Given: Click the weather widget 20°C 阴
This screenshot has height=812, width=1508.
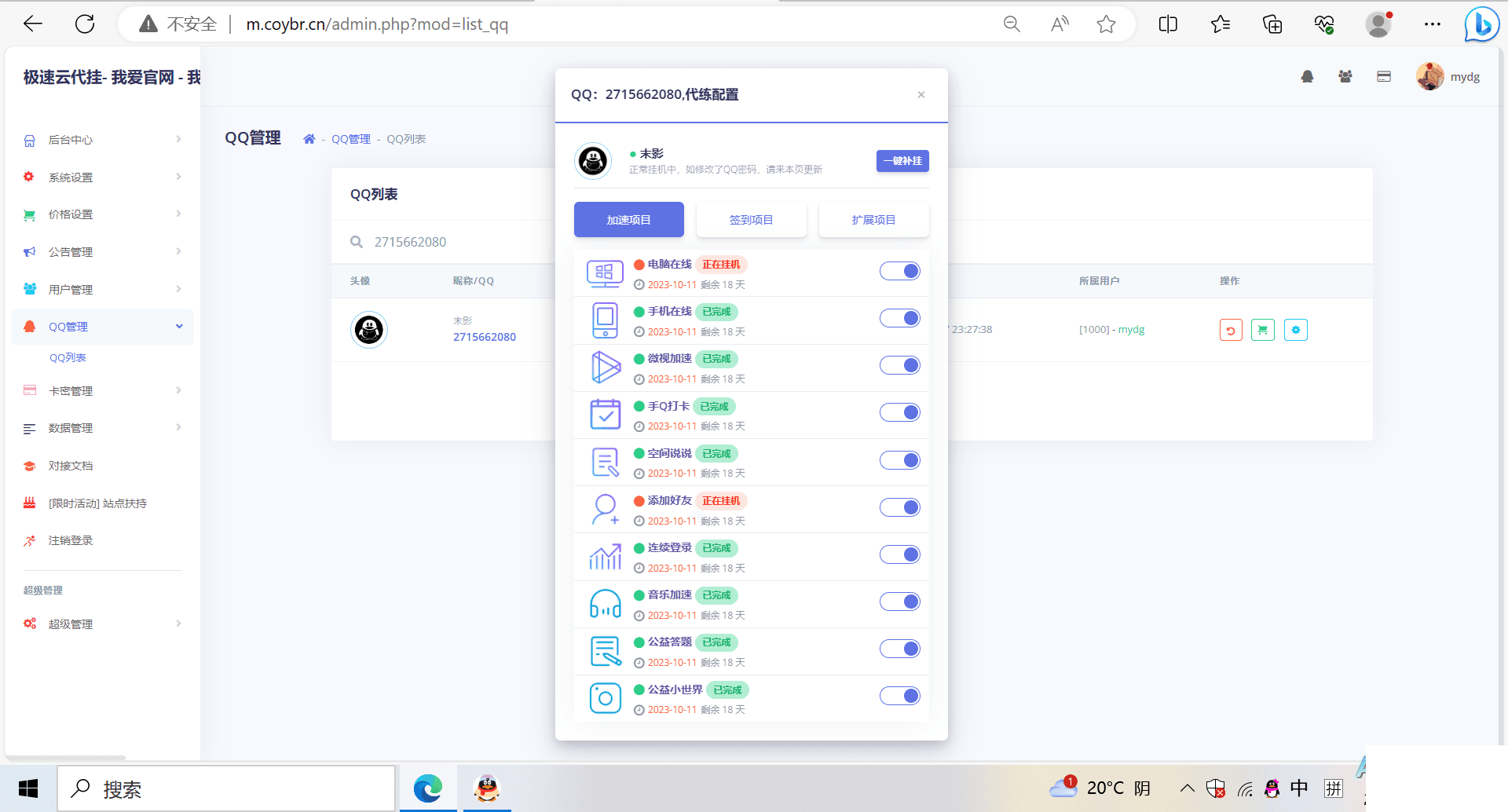Looking at the screenshot, I should click(1100, 788).
